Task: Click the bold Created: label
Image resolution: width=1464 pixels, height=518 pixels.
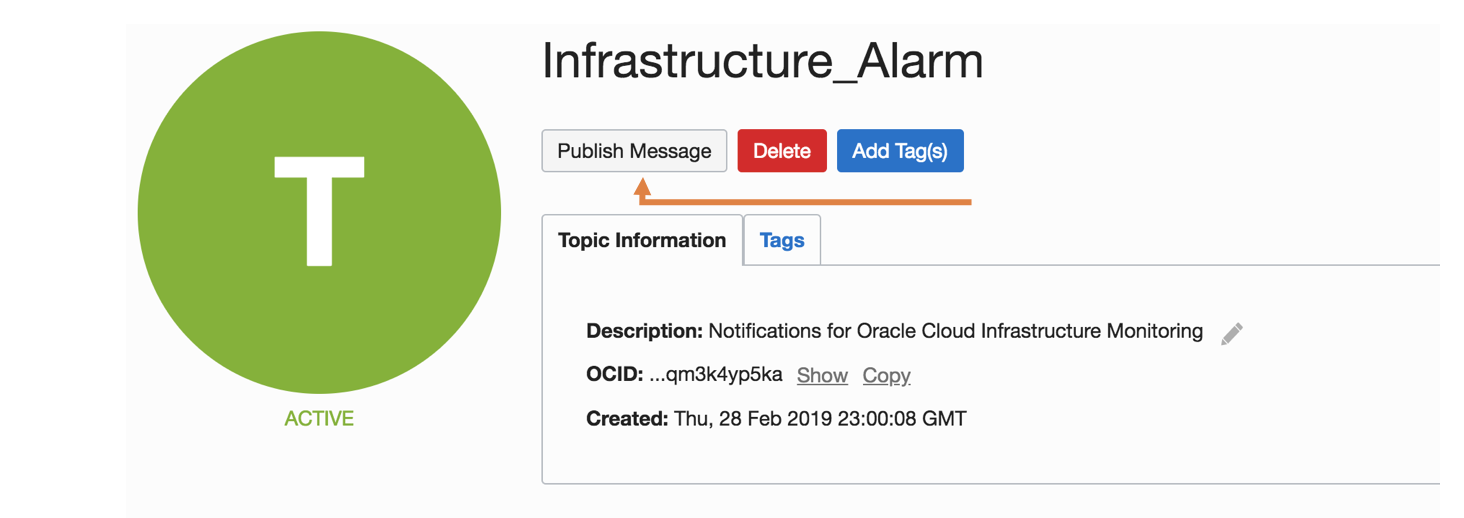Action: 627,419
